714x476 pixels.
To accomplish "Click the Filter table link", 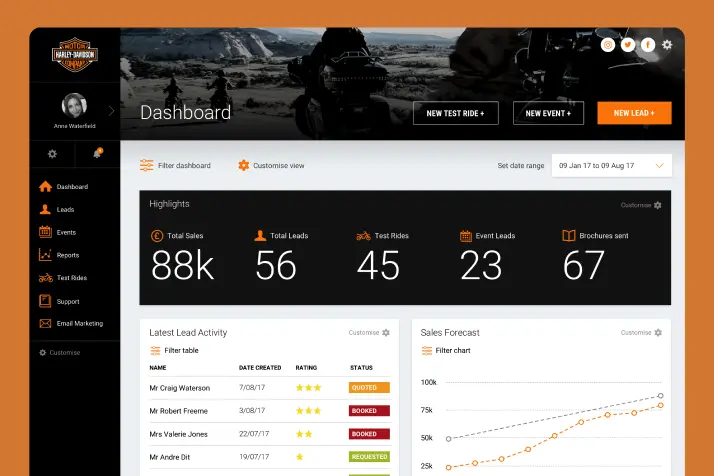I will tap(181, 350).
